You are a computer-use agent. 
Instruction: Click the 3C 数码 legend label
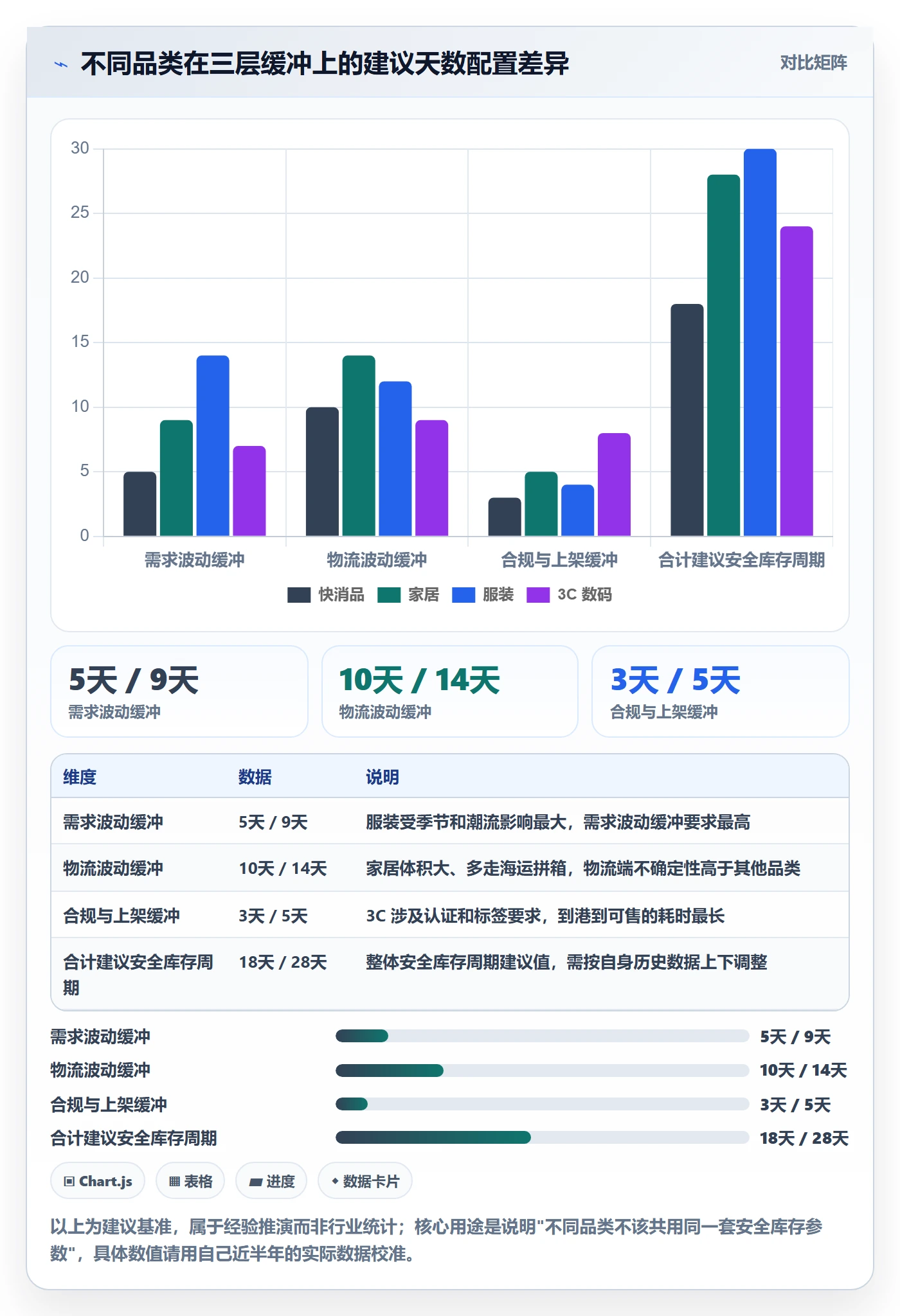coord(584,595)
